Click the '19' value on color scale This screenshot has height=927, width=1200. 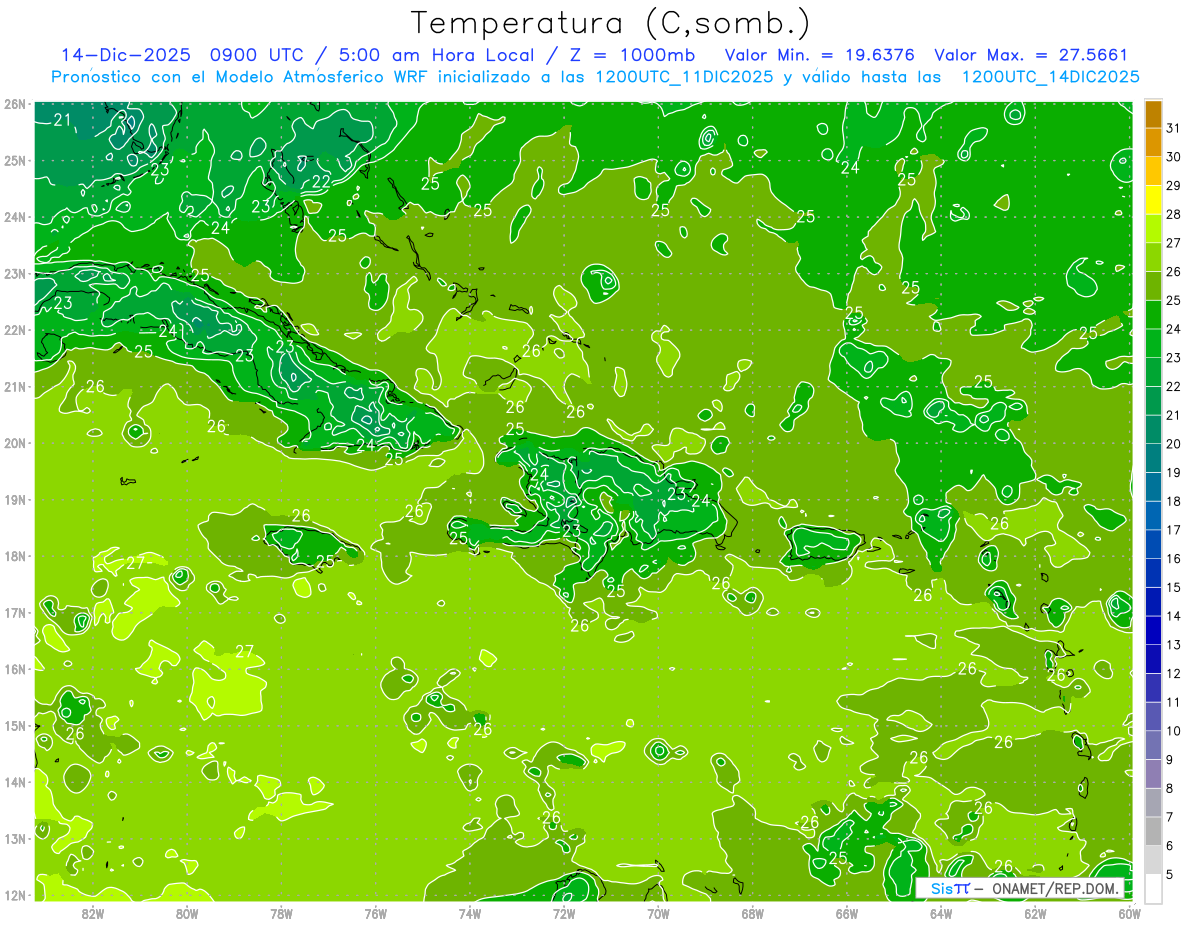[x=1173, y=473]
